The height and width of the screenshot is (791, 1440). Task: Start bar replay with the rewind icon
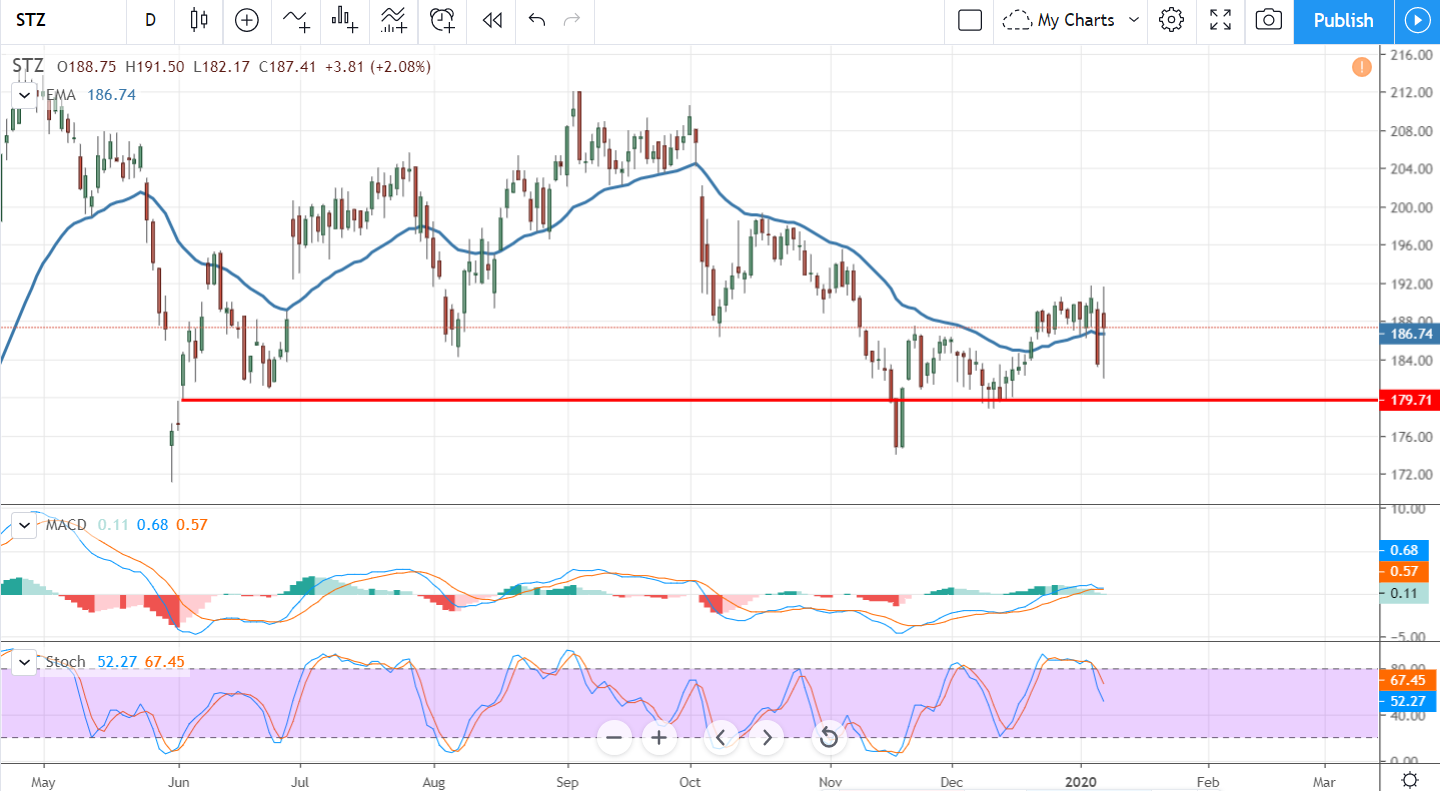click(491, 20)
